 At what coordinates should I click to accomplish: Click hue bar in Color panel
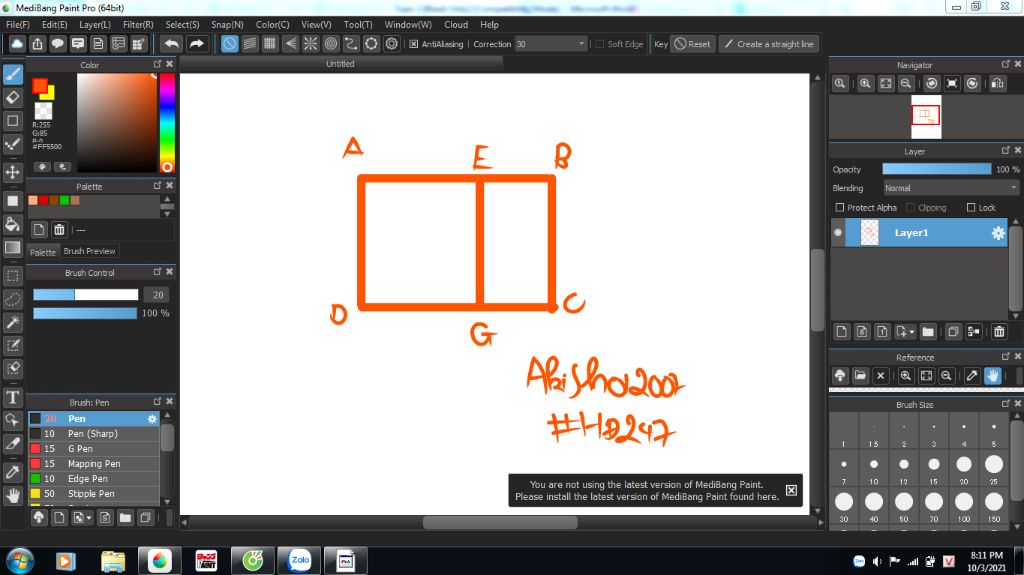coord(167,123)
